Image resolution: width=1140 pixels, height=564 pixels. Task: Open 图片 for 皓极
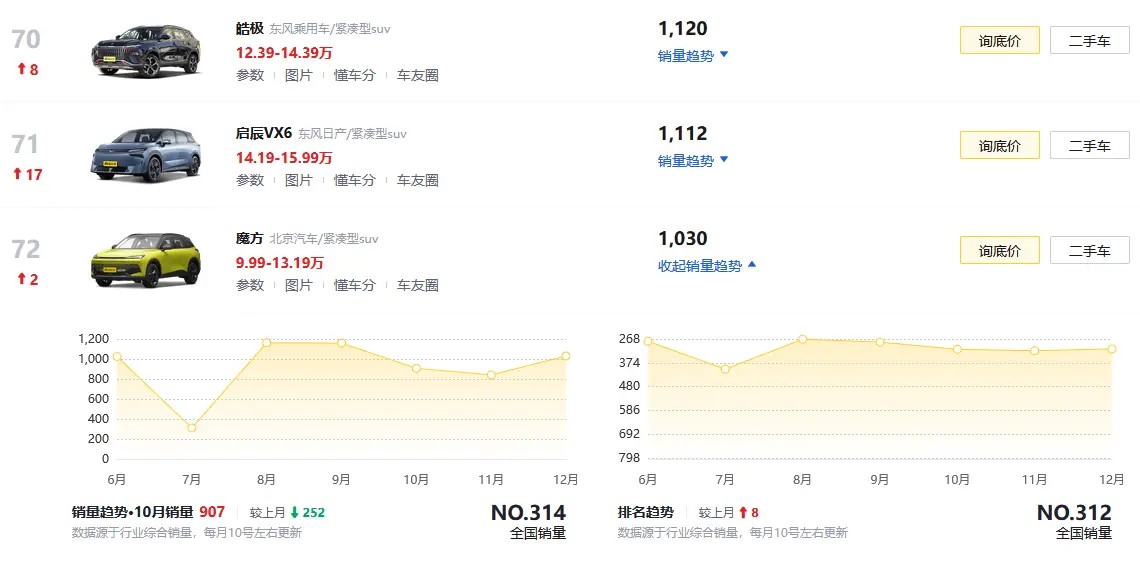(298, 76)
